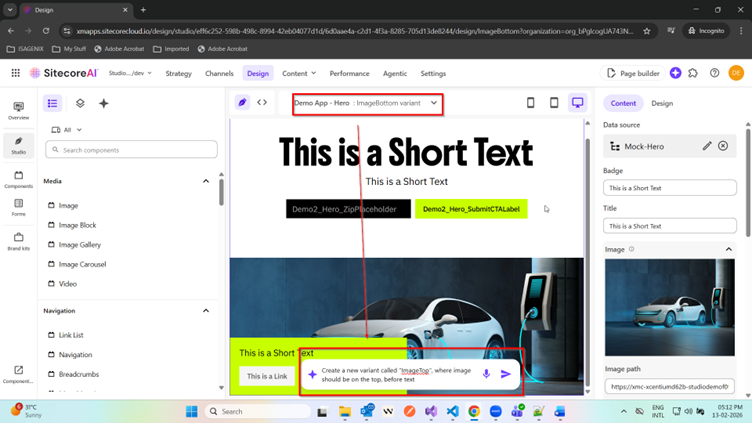Open the layers panel icon
Screen dimensions: 752x423
pos(80,103)
